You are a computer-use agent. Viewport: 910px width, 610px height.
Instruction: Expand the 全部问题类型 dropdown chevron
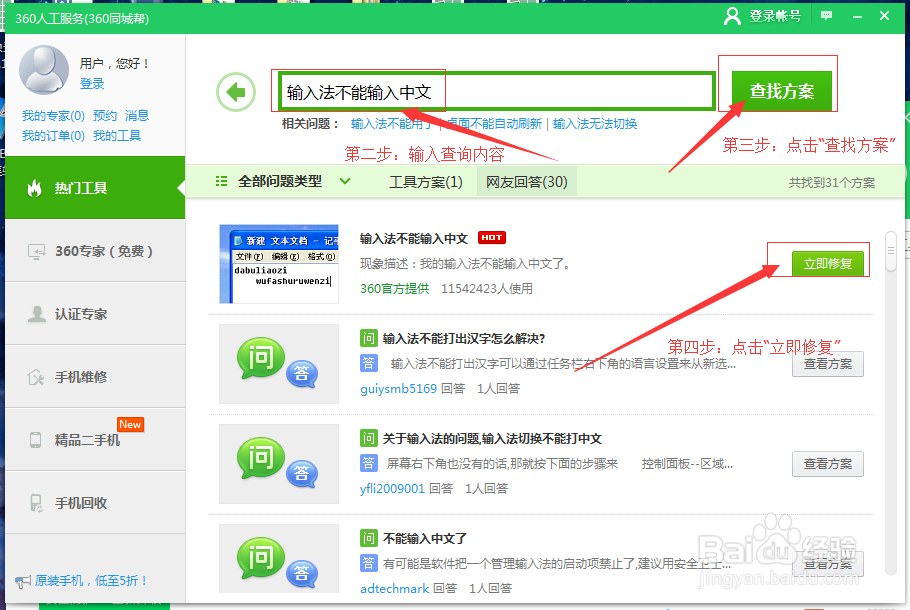345,181
